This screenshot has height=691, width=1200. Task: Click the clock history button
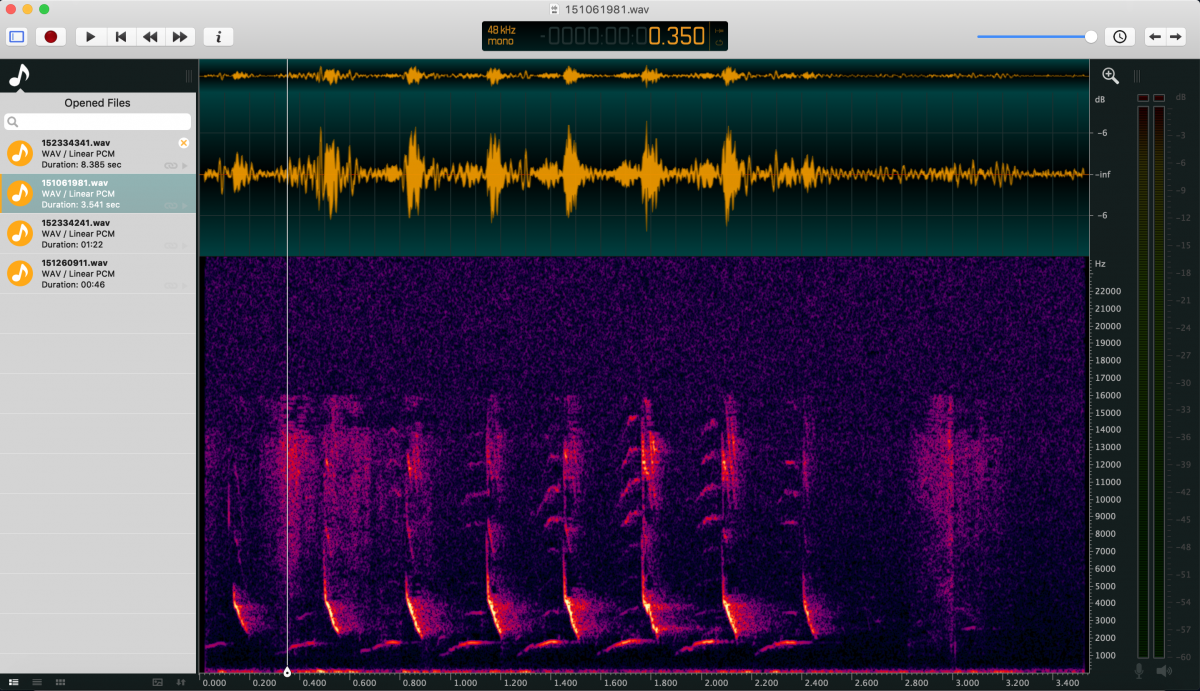point(1119,37)
